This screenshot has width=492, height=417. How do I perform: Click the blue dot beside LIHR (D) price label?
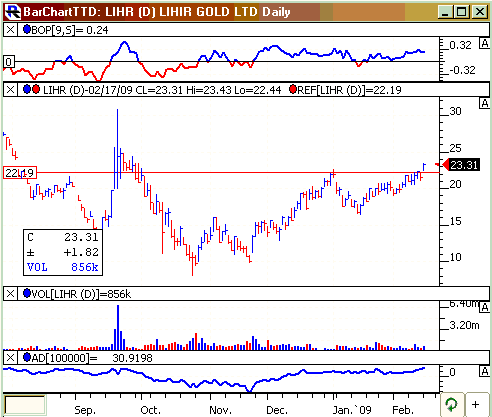point(27,89)
